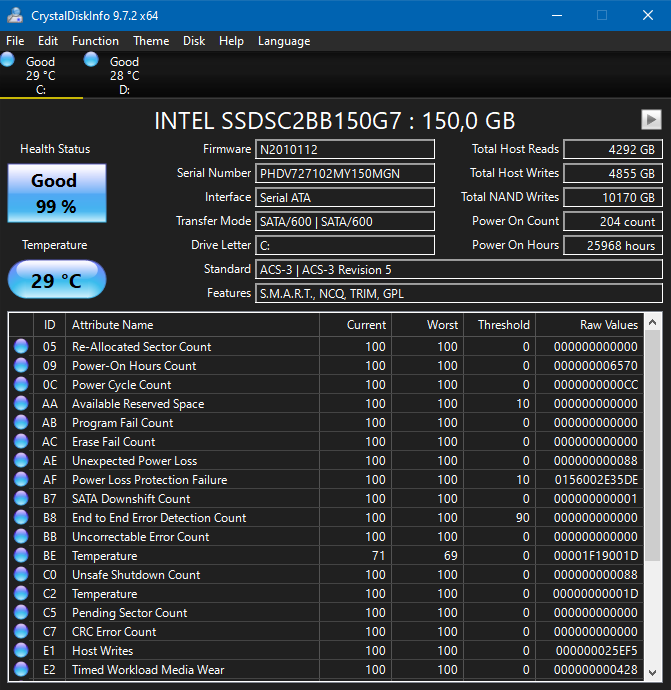Open the Disk menu
Viewport: 671px width, 690px height.
pos(194,41)
